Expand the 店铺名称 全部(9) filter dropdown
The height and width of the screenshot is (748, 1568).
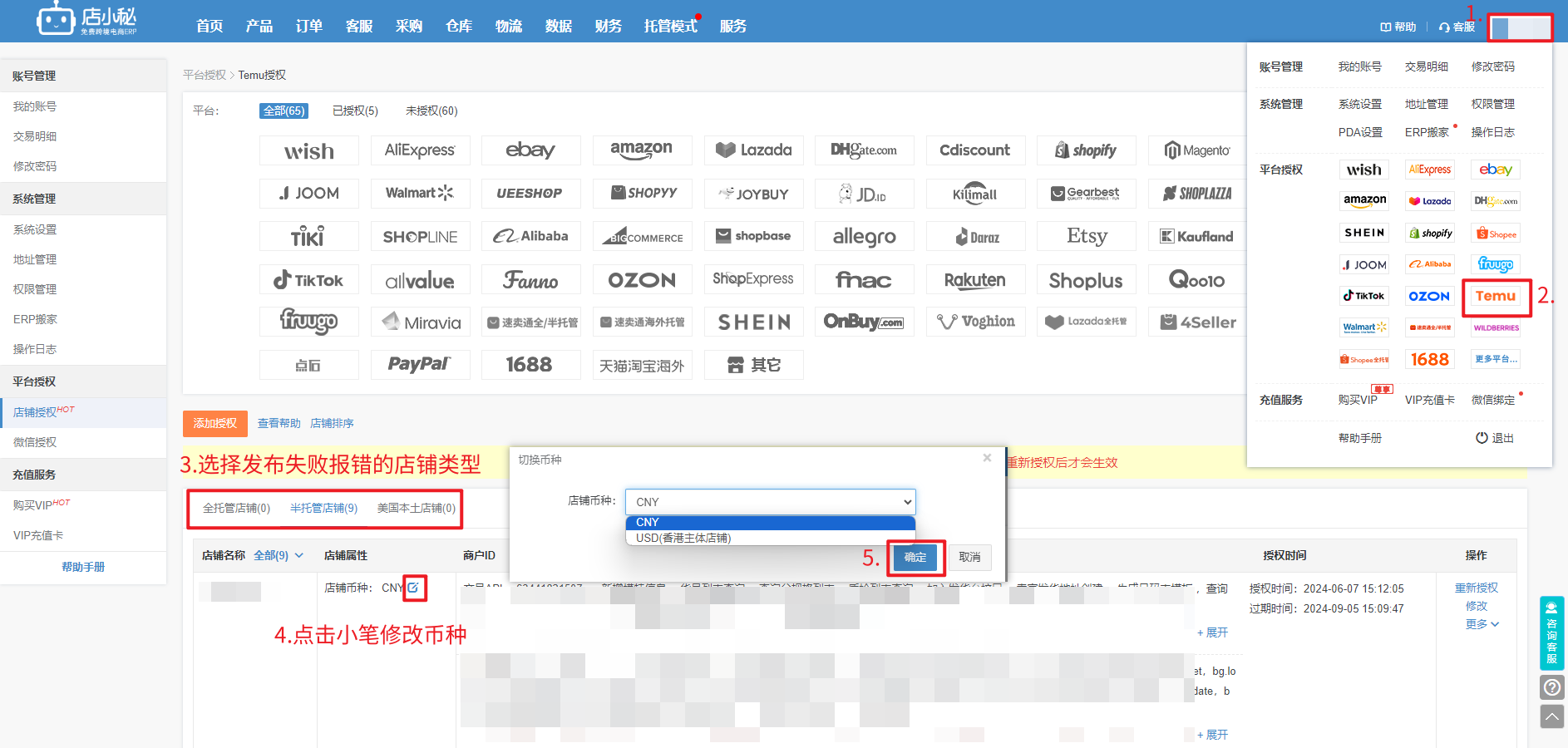[279, 555]
